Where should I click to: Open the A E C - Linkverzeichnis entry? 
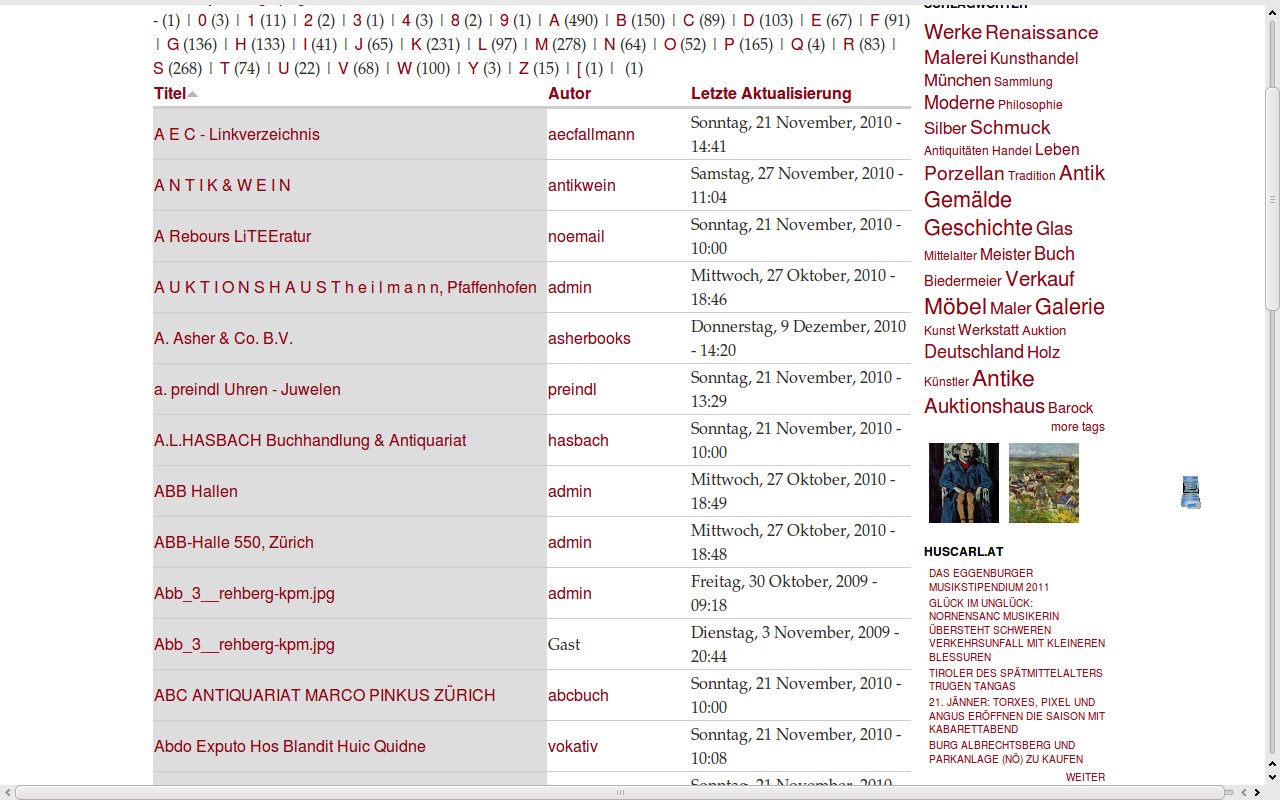pos(237,134)
